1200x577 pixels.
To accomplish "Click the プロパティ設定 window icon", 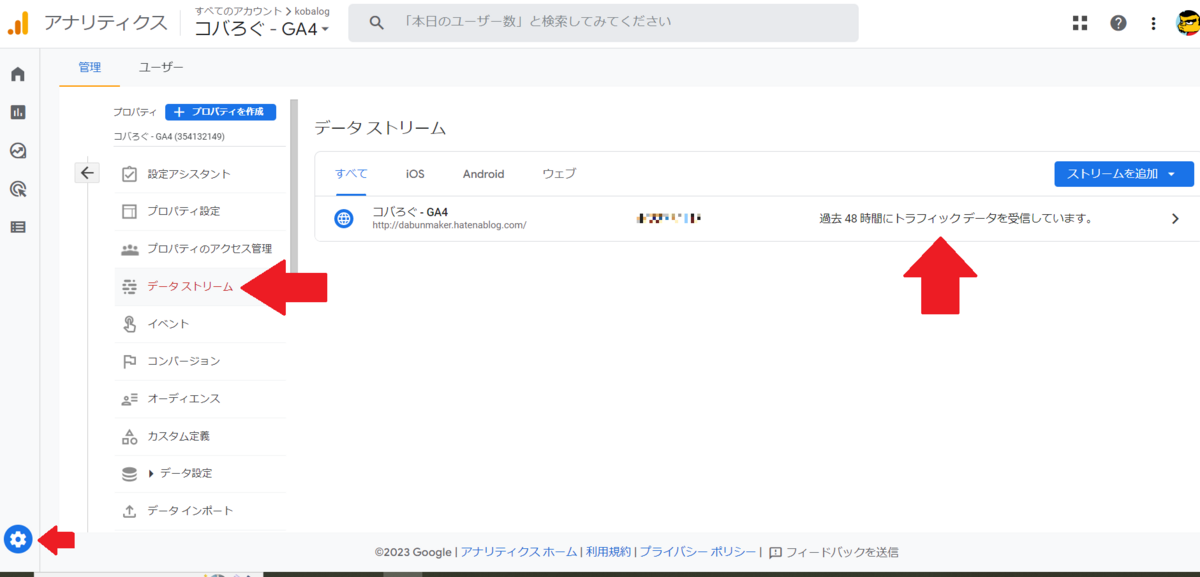I will tap(129, 211).
